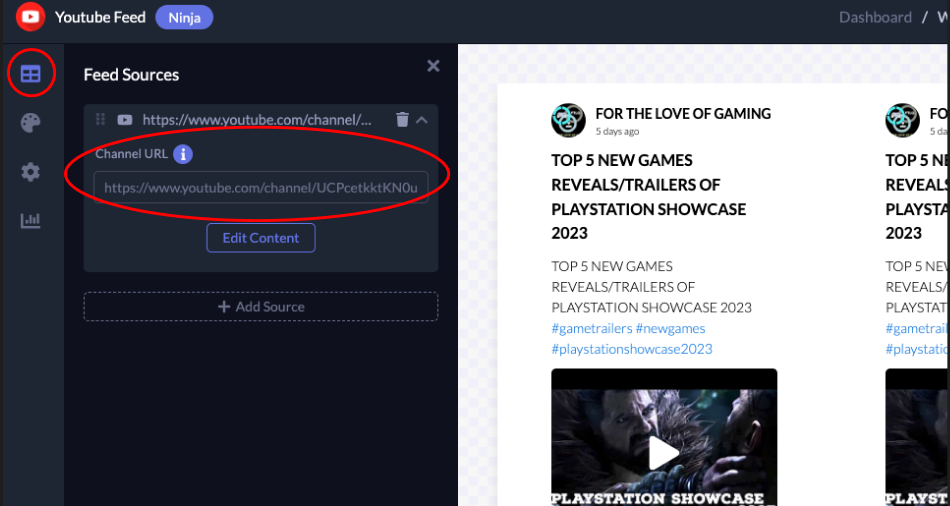950x506 pixels.
Task: Grab the source drag handle
Action: pos(100,120)
